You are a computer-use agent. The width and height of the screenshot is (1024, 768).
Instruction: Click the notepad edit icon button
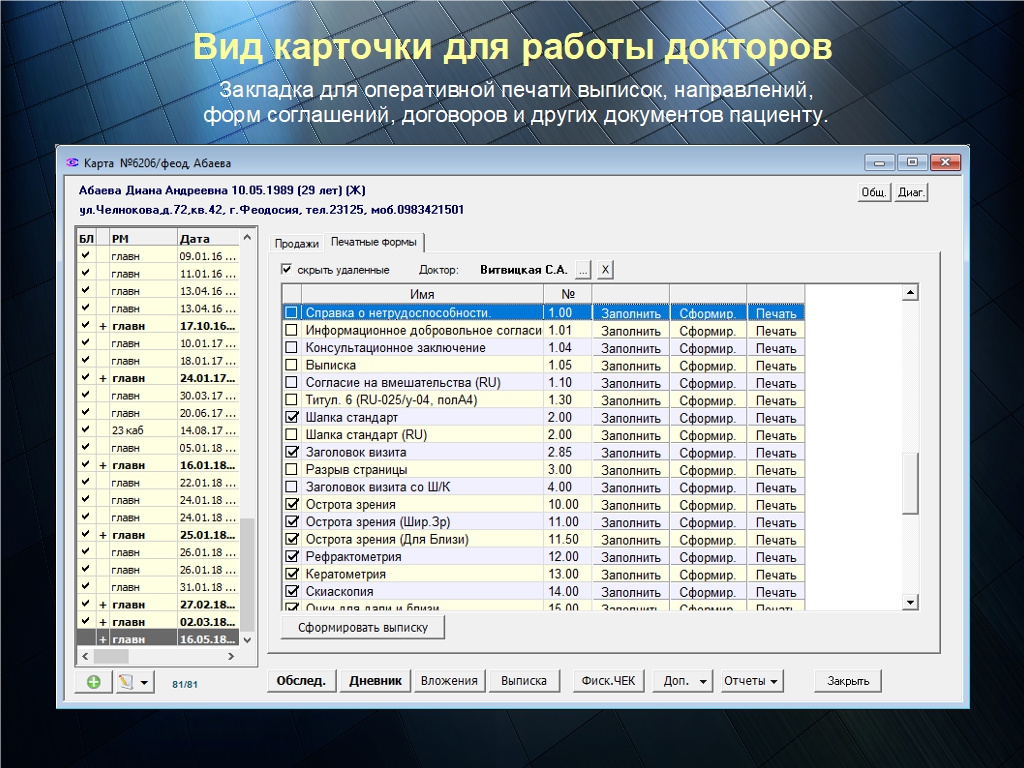coord(126,682)
